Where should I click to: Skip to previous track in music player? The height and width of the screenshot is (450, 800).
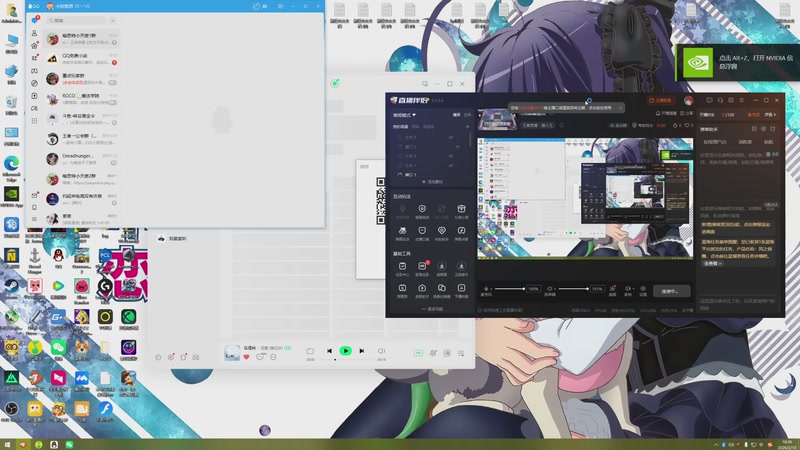point(329,351)
